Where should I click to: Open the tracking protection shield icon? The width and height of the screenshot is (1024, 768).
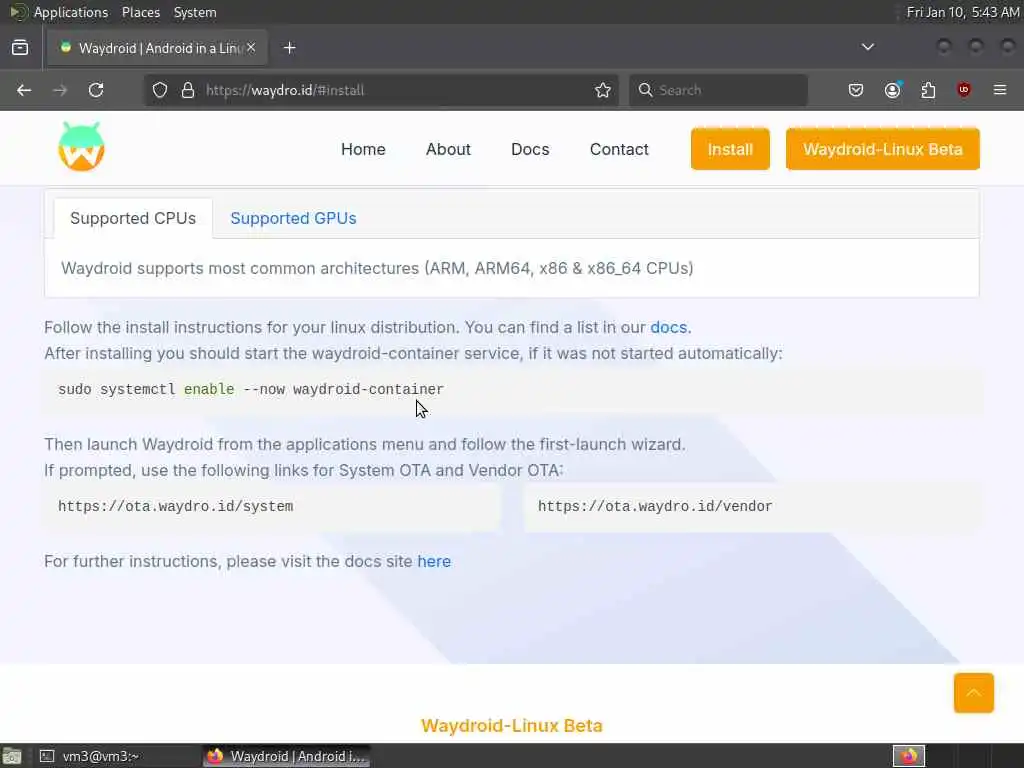[x=160, y=90]
